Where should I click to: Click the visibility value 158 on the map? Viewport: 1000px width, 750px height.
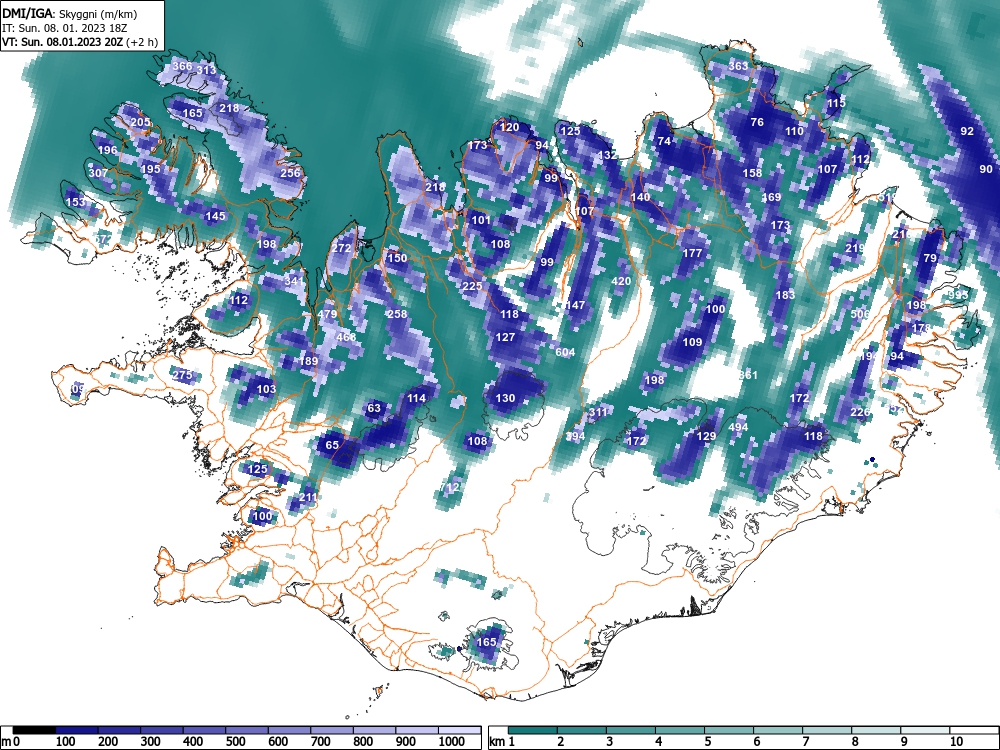pyautogui.click(x=753, y=173)
